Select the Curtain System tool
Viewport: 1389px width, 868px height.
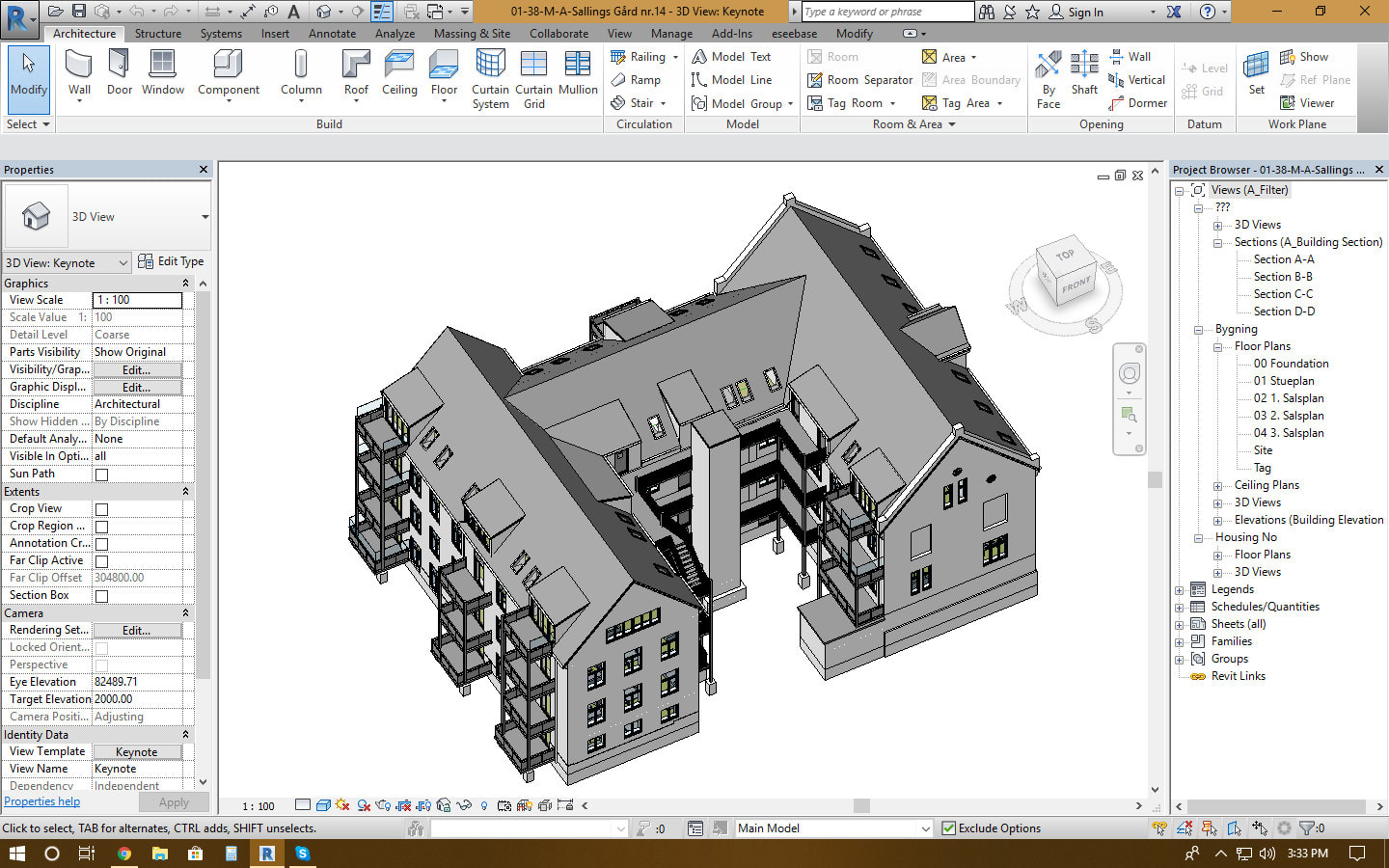coord(490,79)
